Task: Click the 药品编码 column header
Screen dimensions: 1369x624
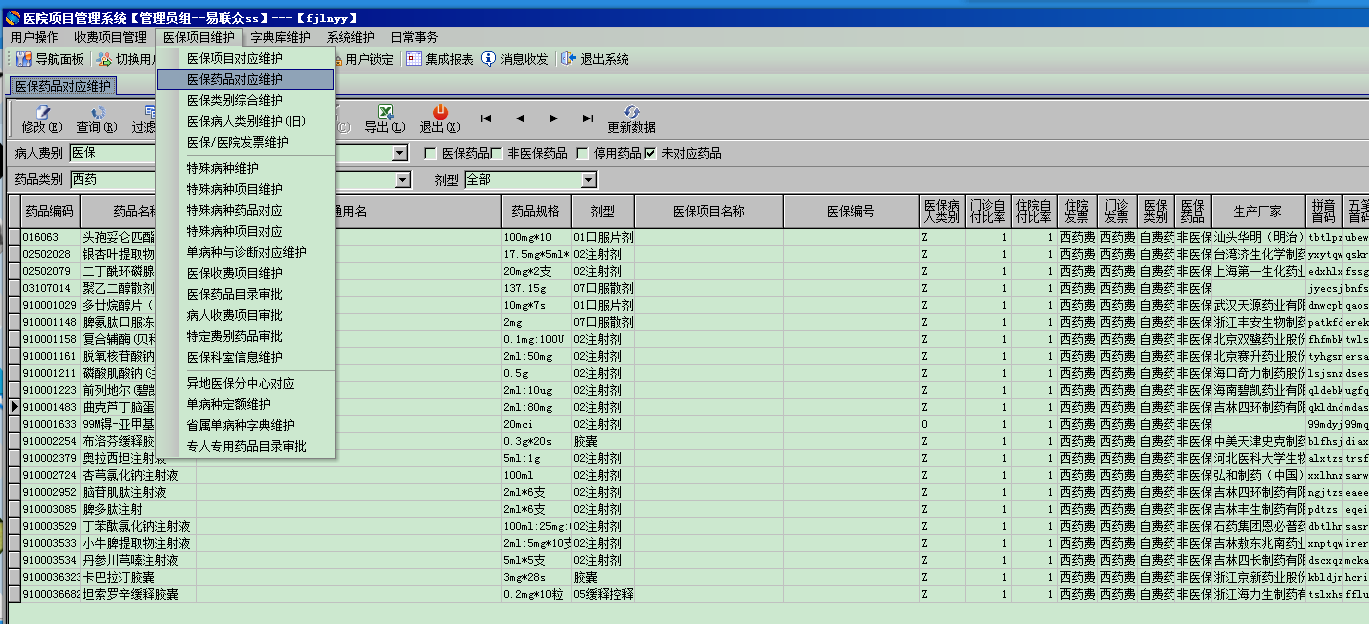Action: [50, 212]
